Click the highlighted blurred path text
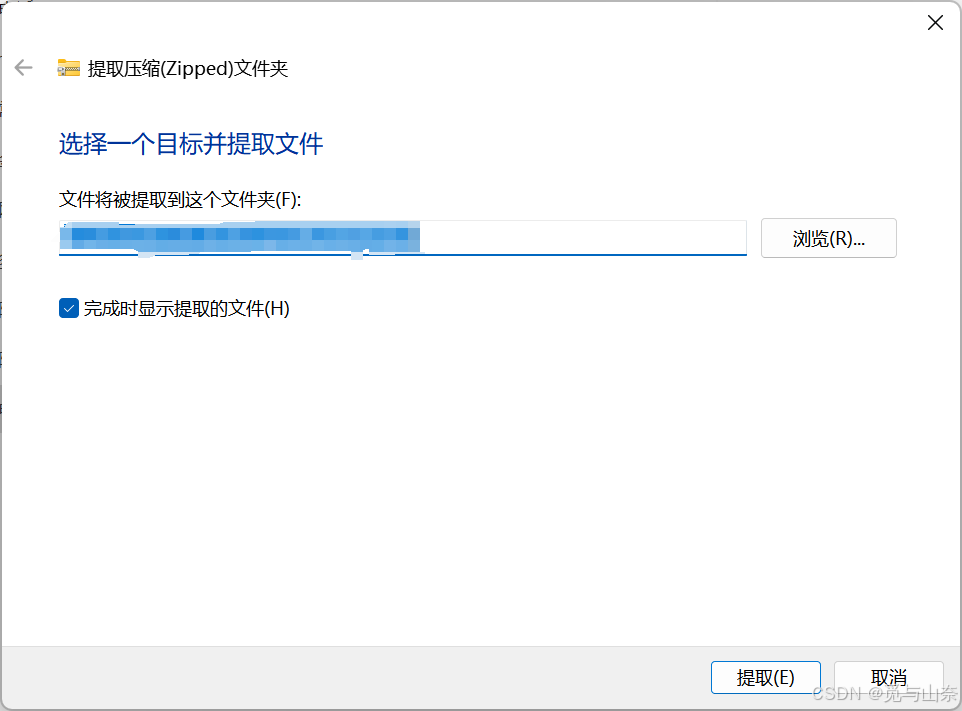Image resolution: width=962 pixels, height=711 pixels. [239, 237]
